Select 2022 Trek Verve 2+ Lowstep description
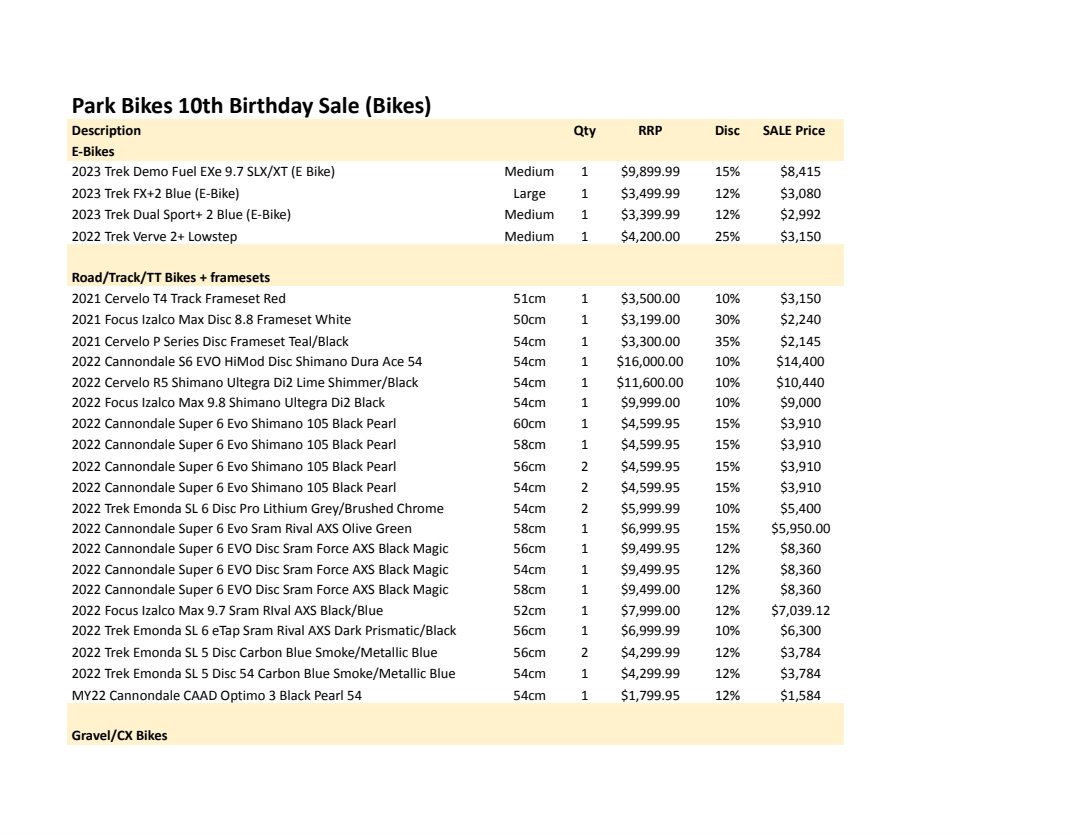Viewport: 1080px width, 834px height. pyautogui.click(x=154, y=236)
